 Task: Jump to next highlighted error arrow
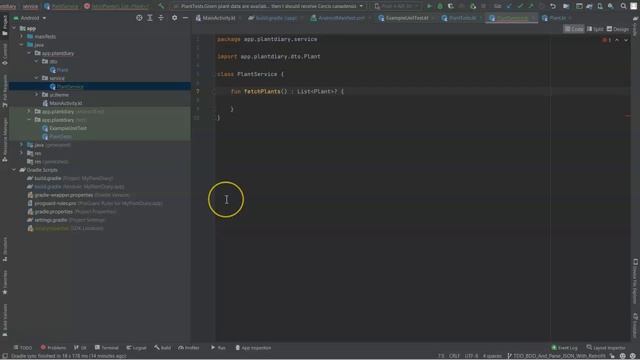click(626, 40)
